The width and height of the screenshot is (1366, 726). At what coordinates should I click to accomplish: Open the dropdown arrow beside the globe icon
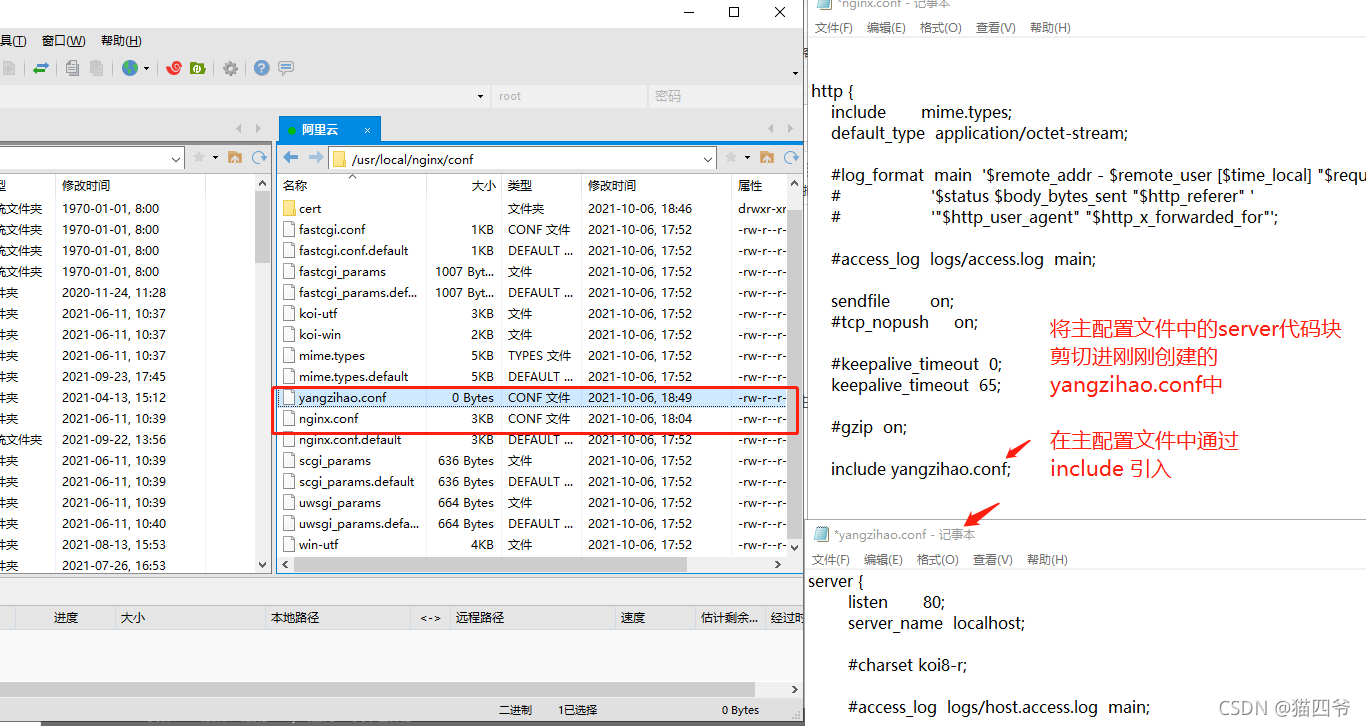pyautogui.click(x=146, y=68)
